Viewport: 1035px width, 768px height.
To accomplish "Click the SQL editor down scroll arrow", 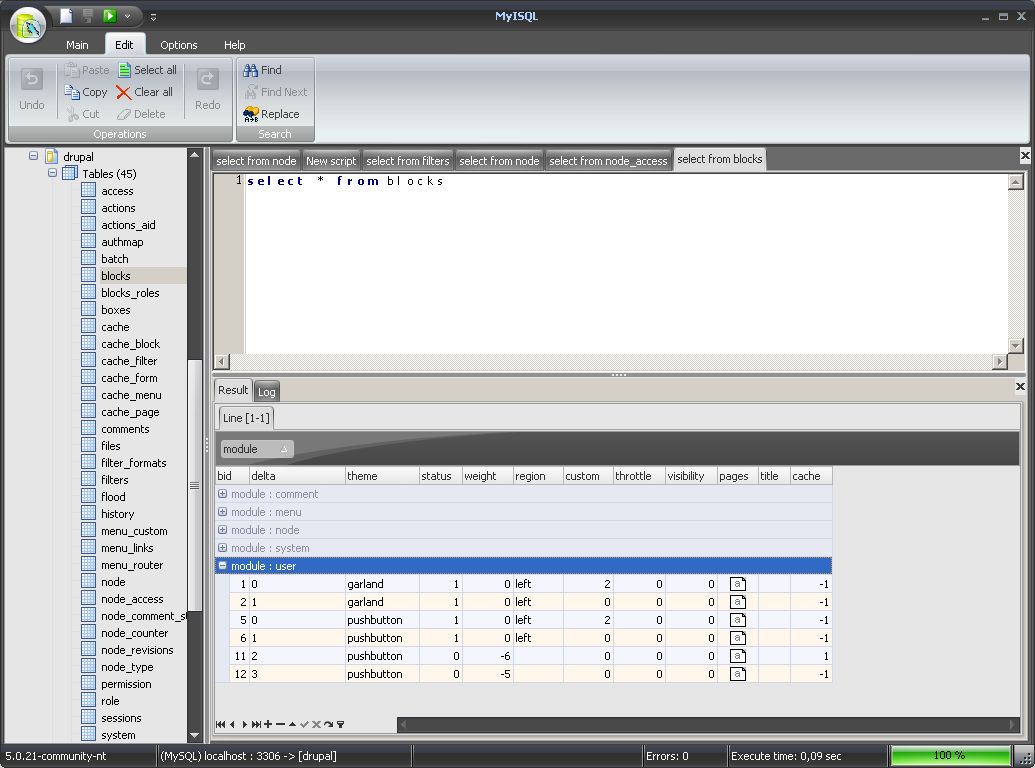I will coord(1016,345).
